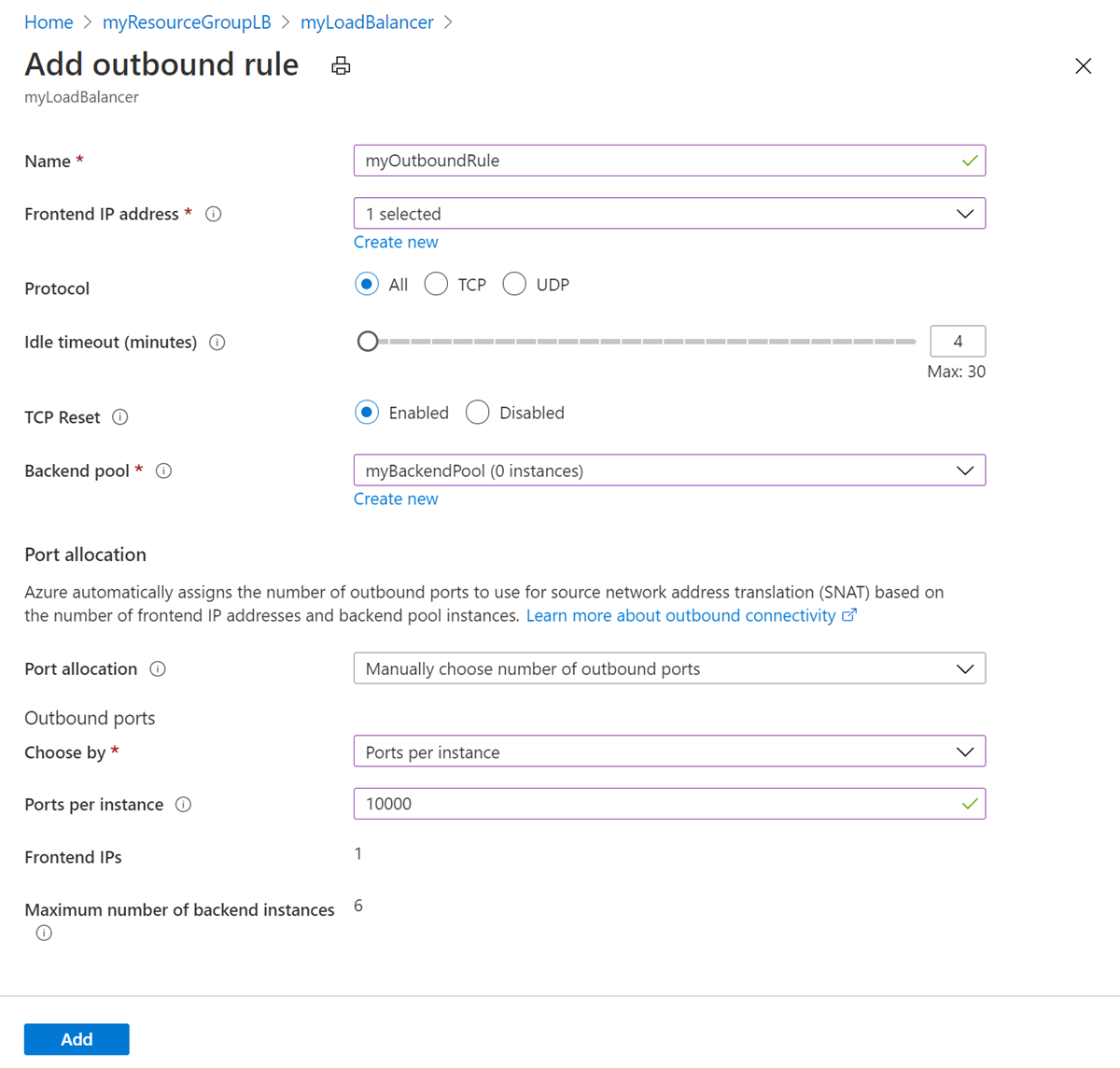1120x1068 pixels.
Task: Click the Idle timeout info icon
Action: (217, 343)
